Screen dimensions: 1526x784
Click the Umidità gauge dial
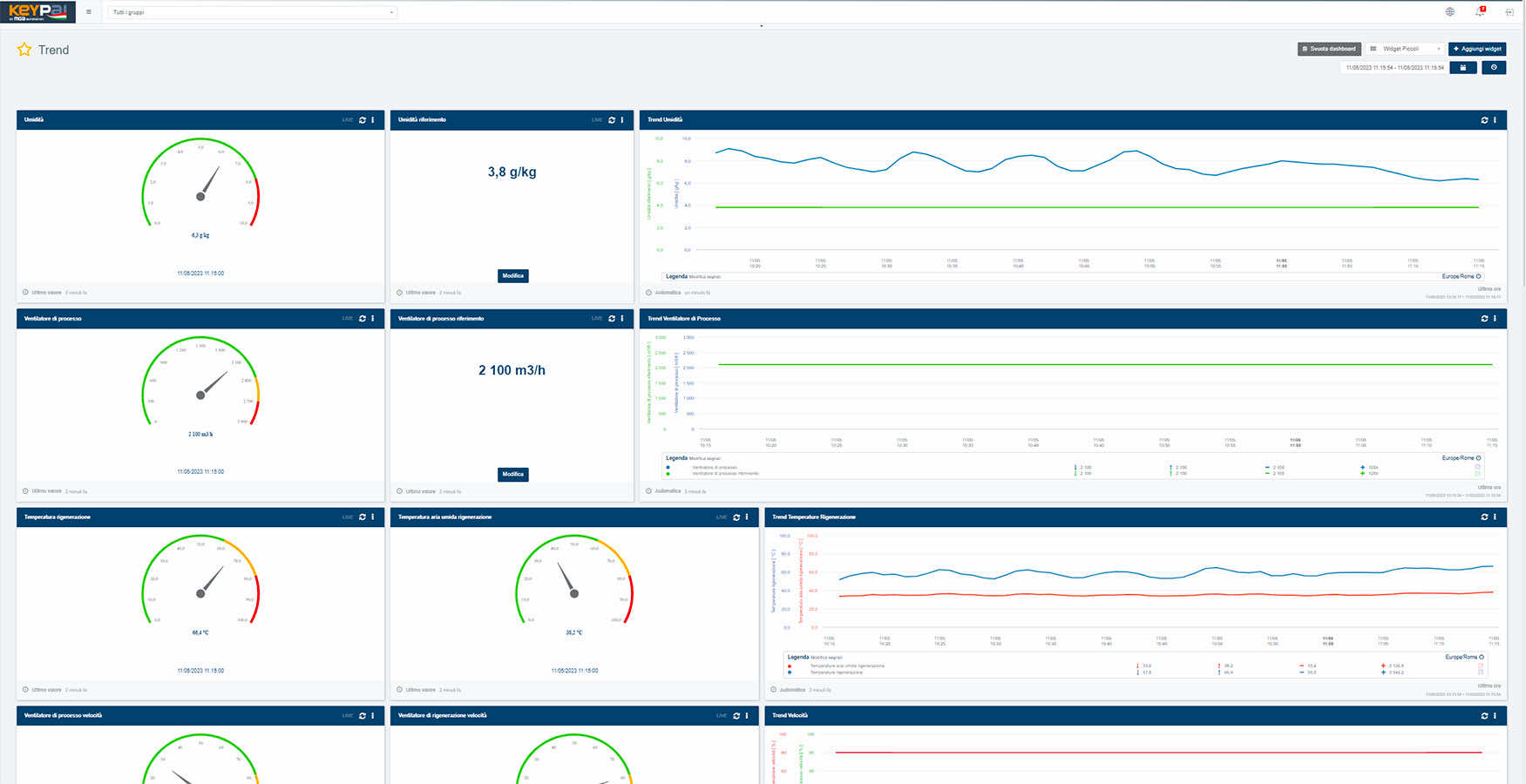click(x=200, y=183)
